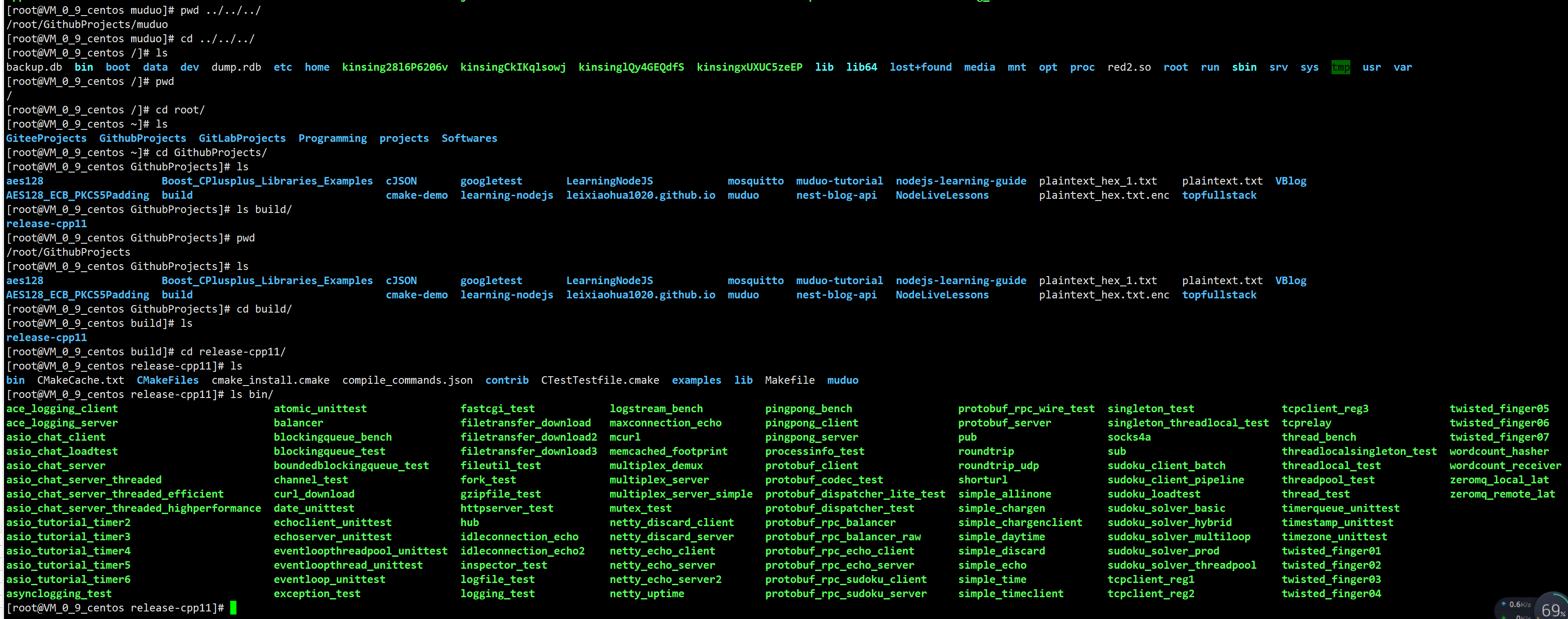Click the sudoku_solver_hybrid binary name
This screenshot has height=619, width=1568.
pyautogui.click(x=1170, y=522)
